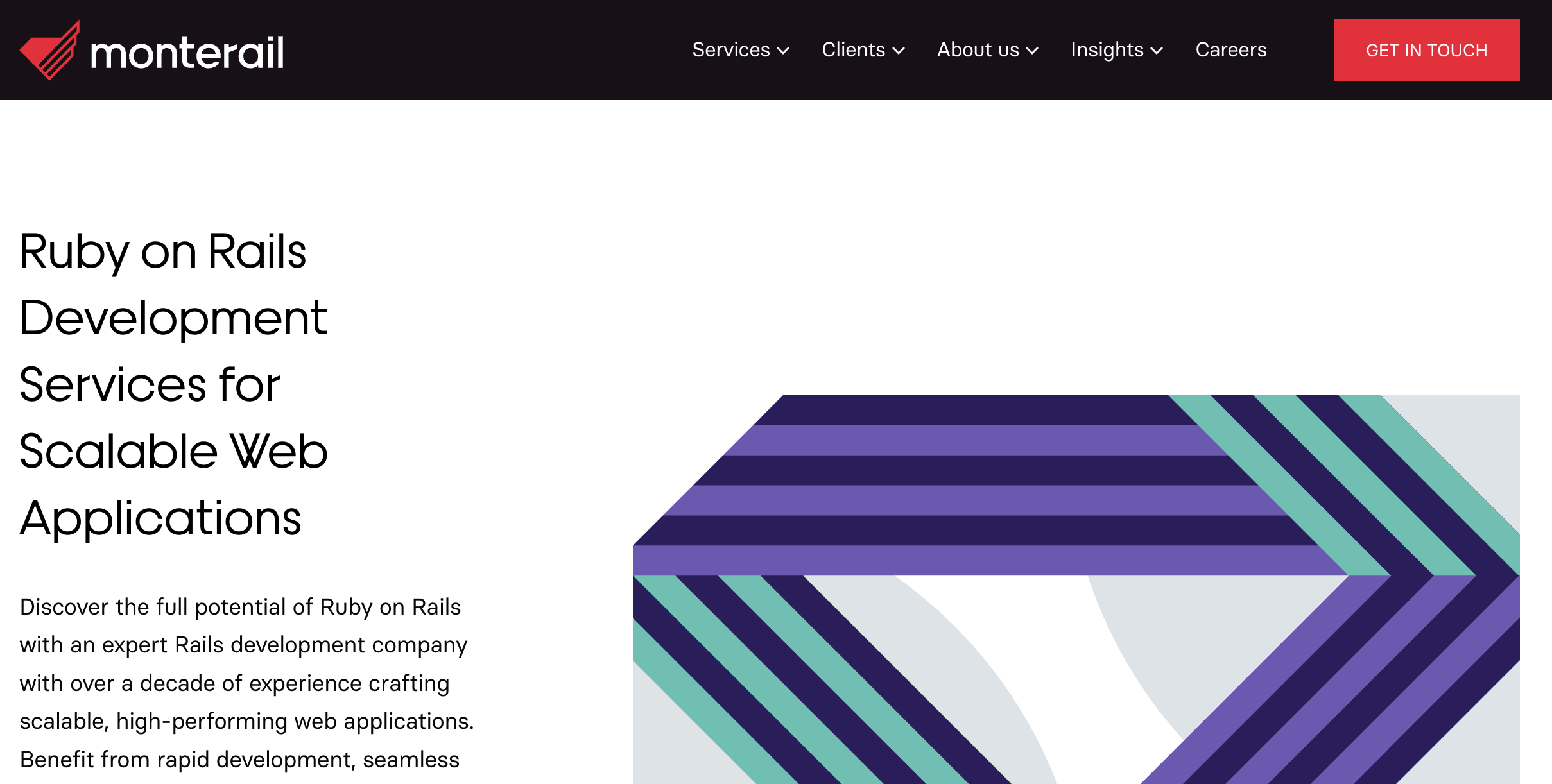Go to the Careers page

(1231, 50)
